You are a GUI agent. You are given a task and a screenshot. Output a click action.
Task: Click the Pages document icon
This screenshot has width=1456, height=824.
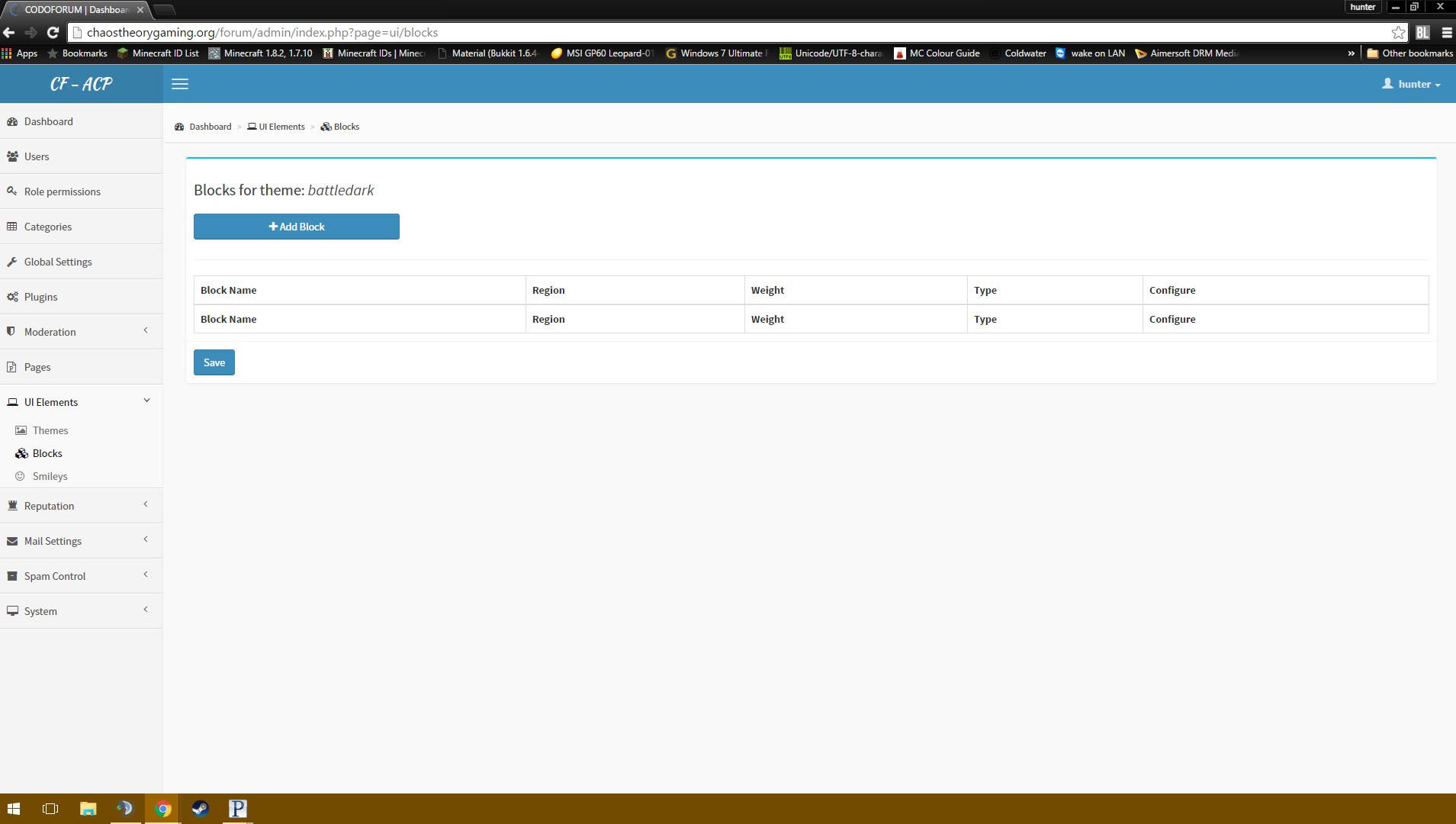click(x=12, y=367)
